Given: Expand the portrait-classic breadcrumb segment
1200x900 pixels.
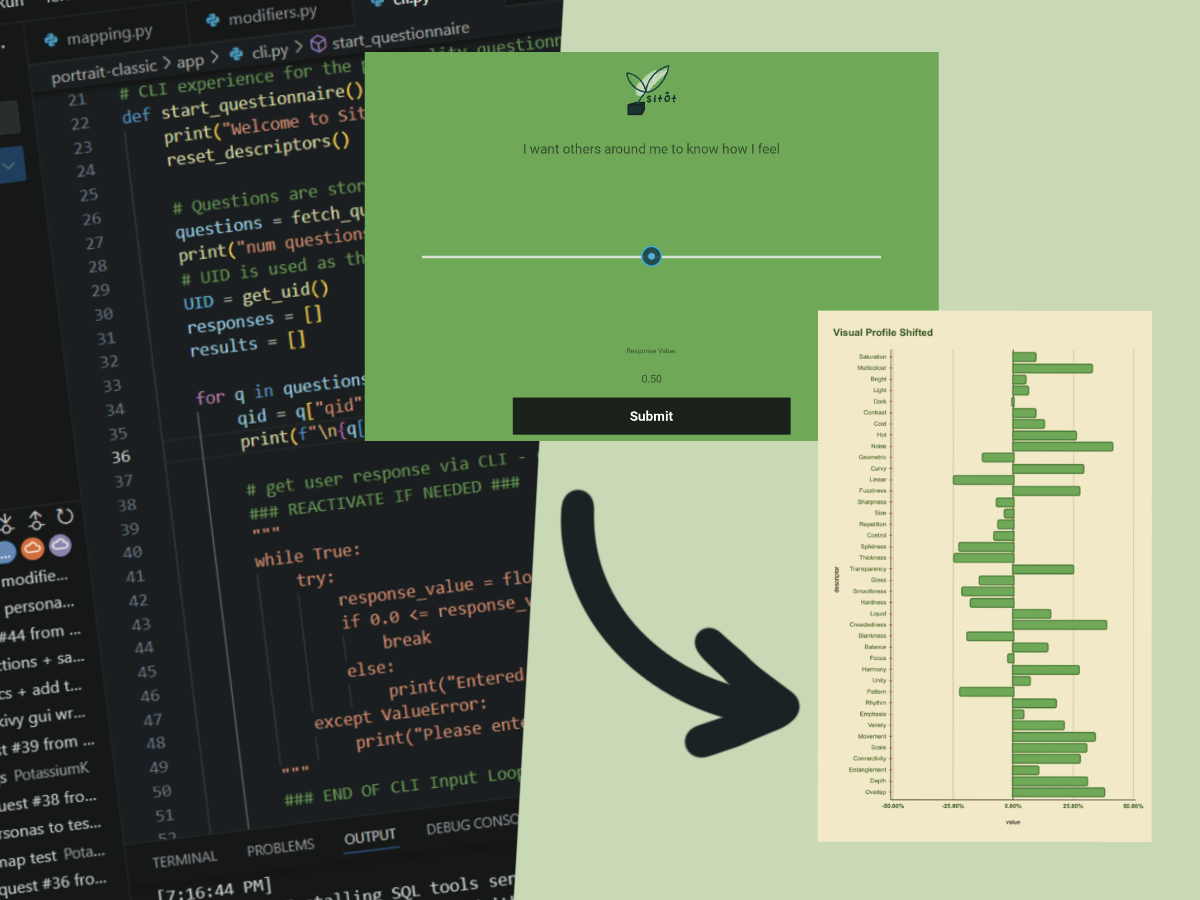Looking at the screenshot, I should (105, 72).
